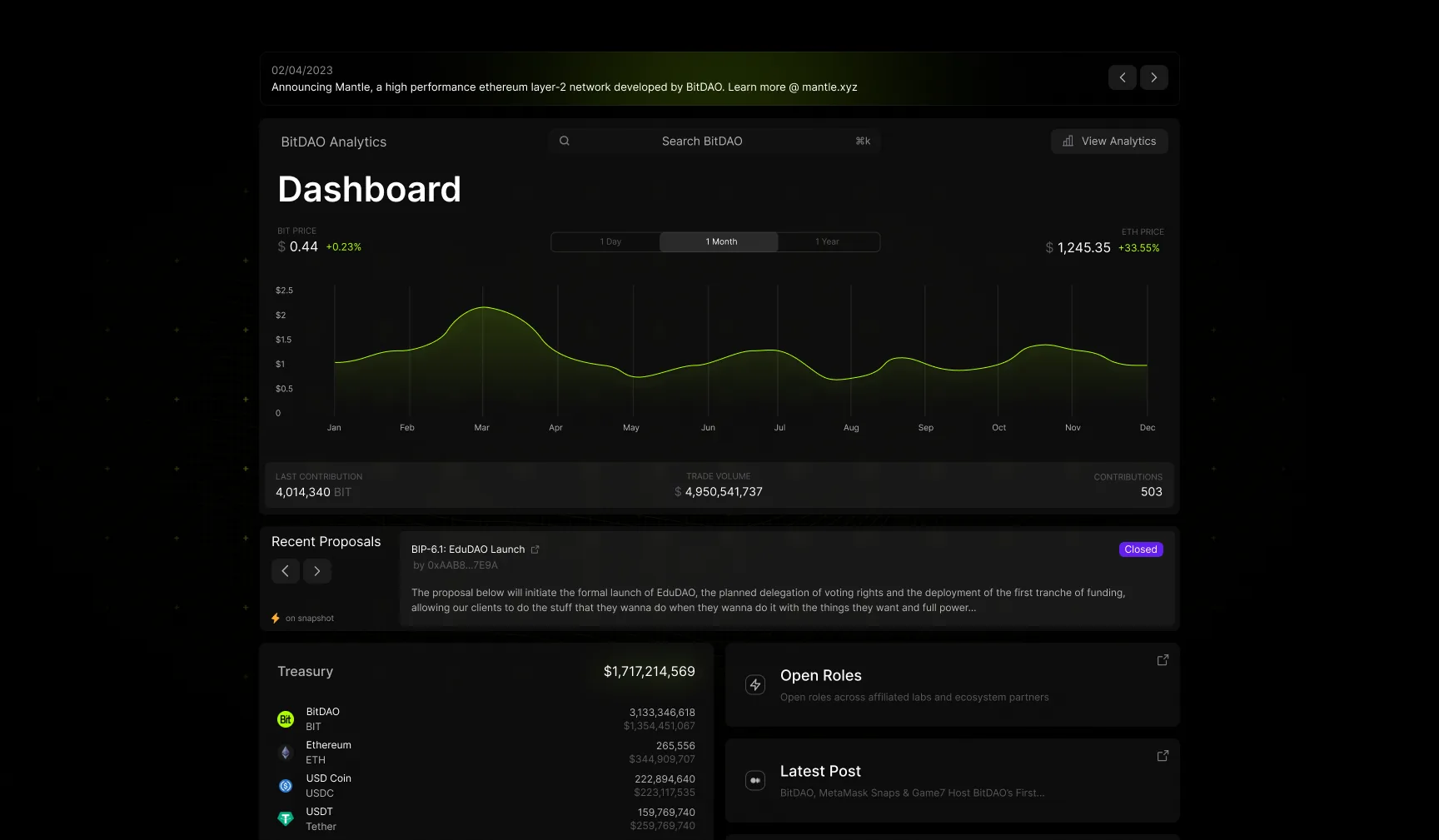Show the next recent proposal
This screenshot has height=840, width=1439.
317,571
